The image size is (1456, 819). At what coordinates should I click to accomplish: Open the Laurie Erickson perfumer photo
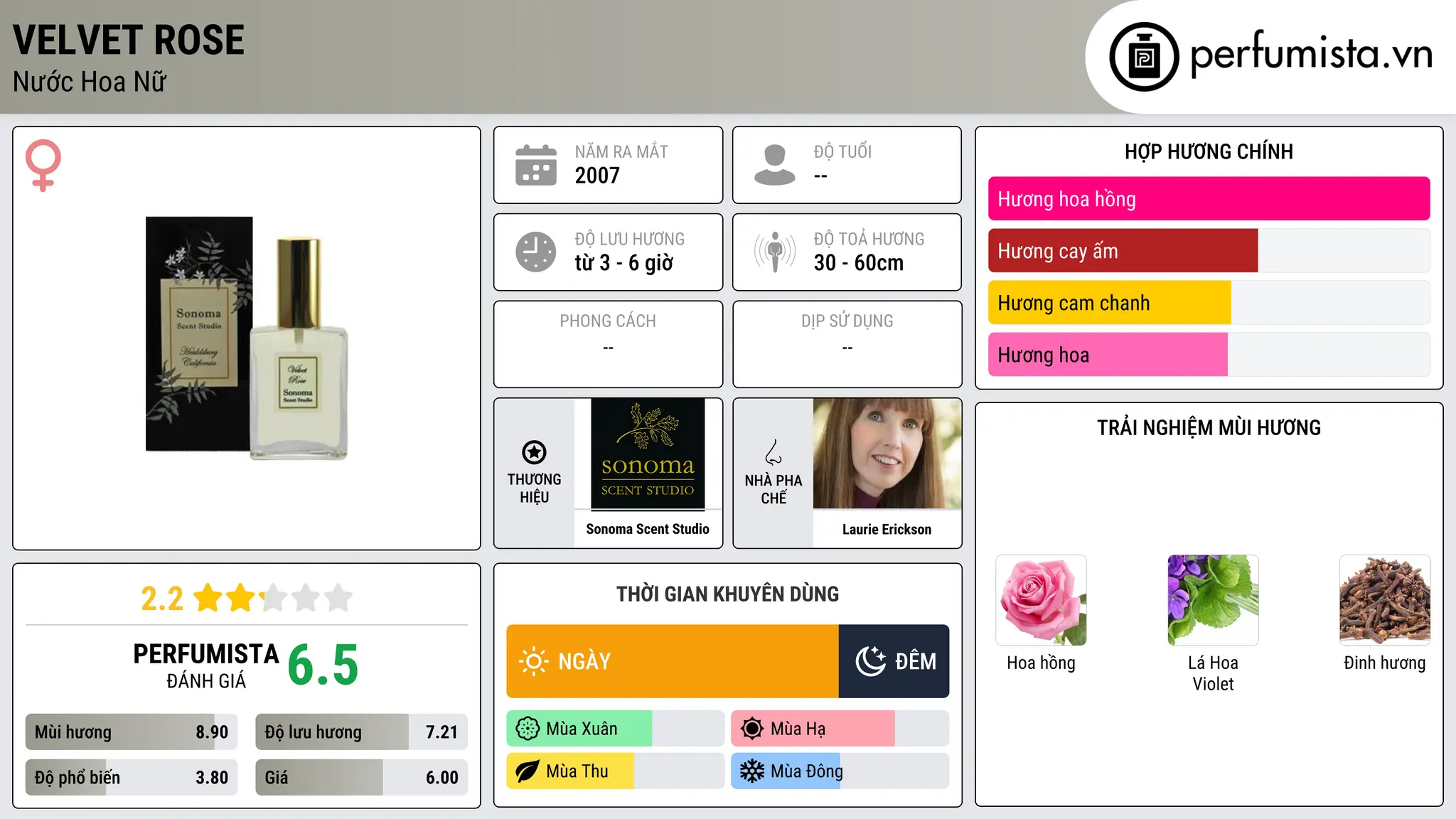[x=887, y=454]
